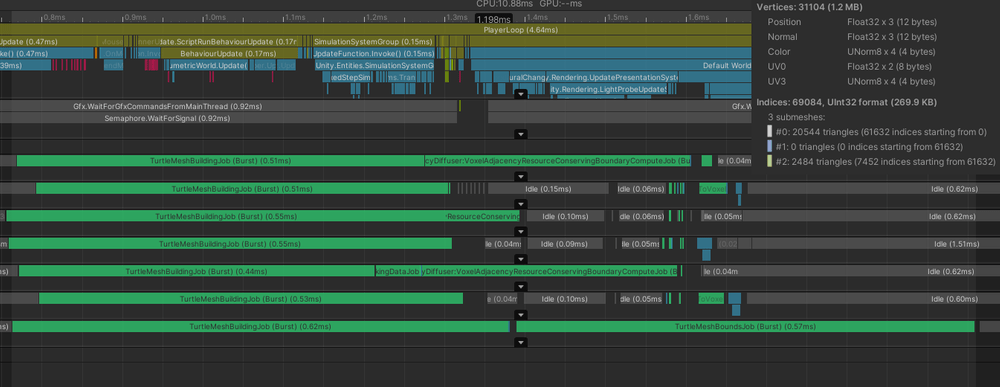Select the UpdateFunction.Invoke() (0.15ms) sample
The image size is (1000, 387).
click(x=373, y=53)
